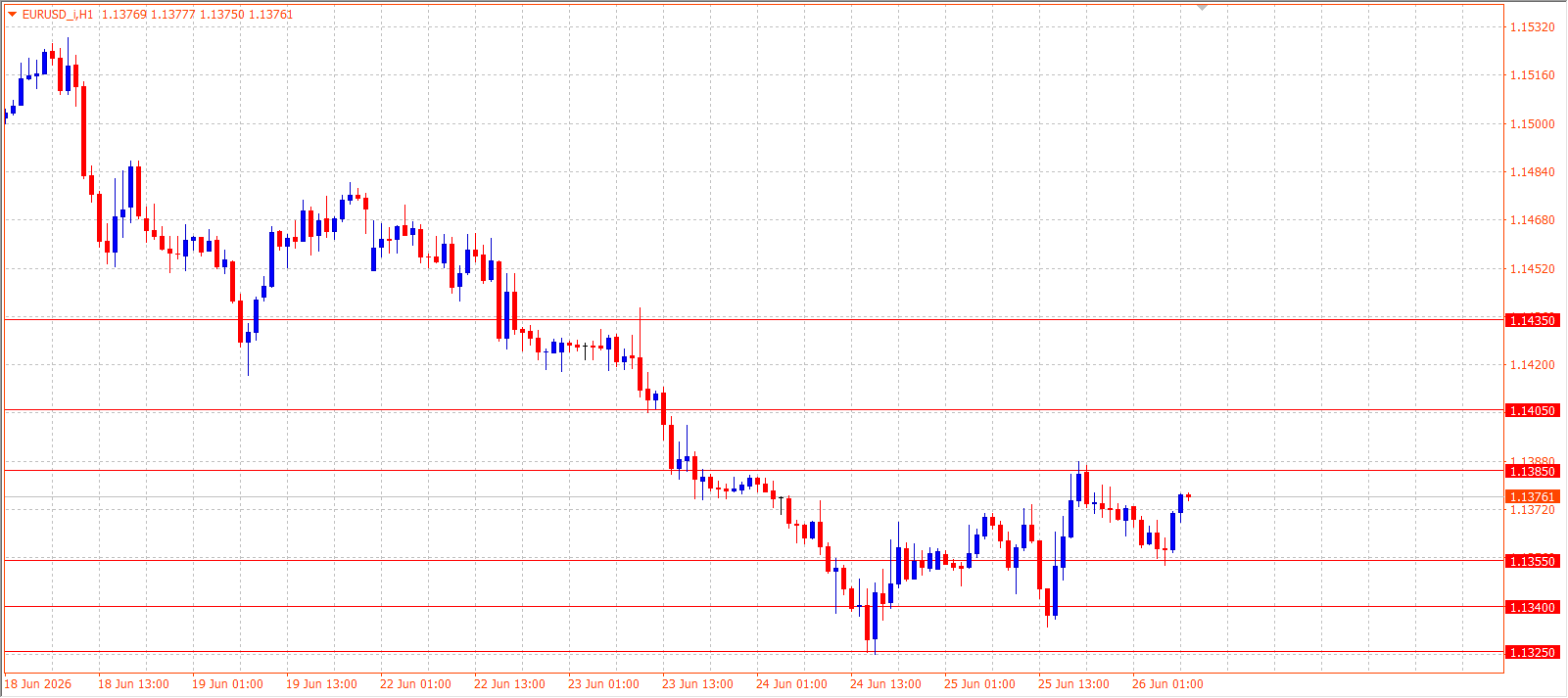Click the 25 Jun 01:00 time label

tap(979, 684)
